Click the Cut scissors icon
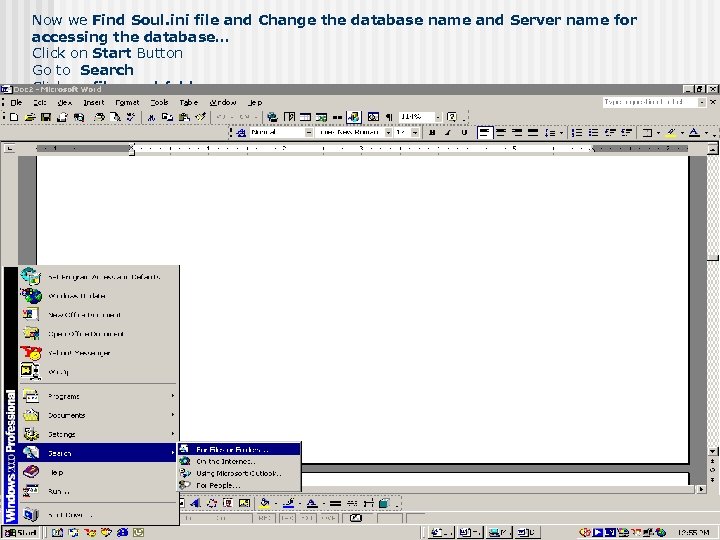 151,117
